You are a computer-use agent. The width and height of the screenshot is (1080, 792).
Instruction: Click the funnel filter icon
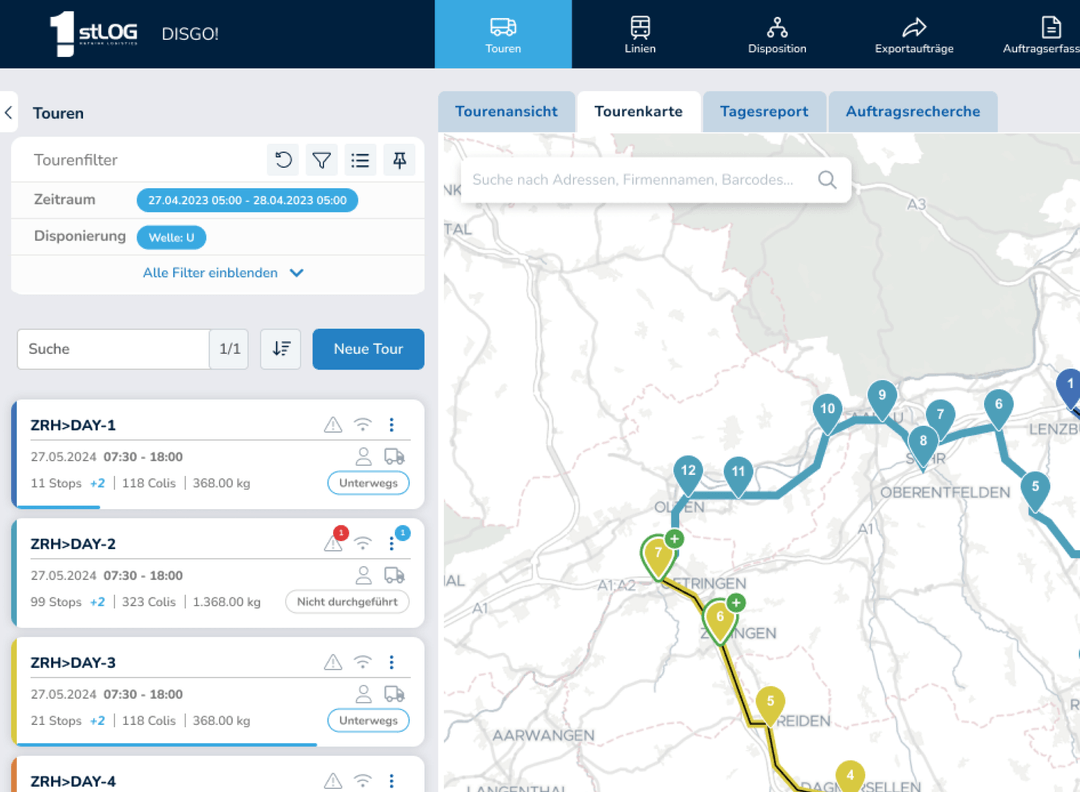[x=321, y=160]
